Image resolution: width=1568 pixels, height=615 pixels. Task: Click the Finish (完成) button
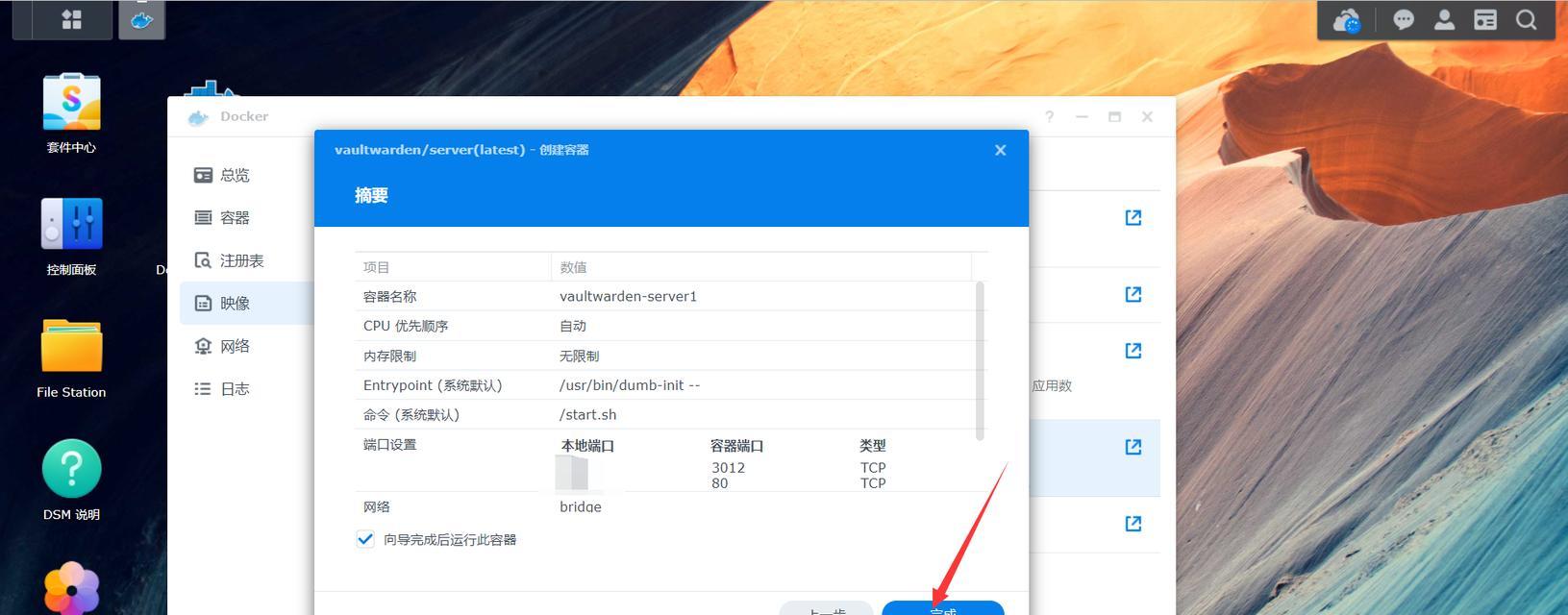coord(943,609)
